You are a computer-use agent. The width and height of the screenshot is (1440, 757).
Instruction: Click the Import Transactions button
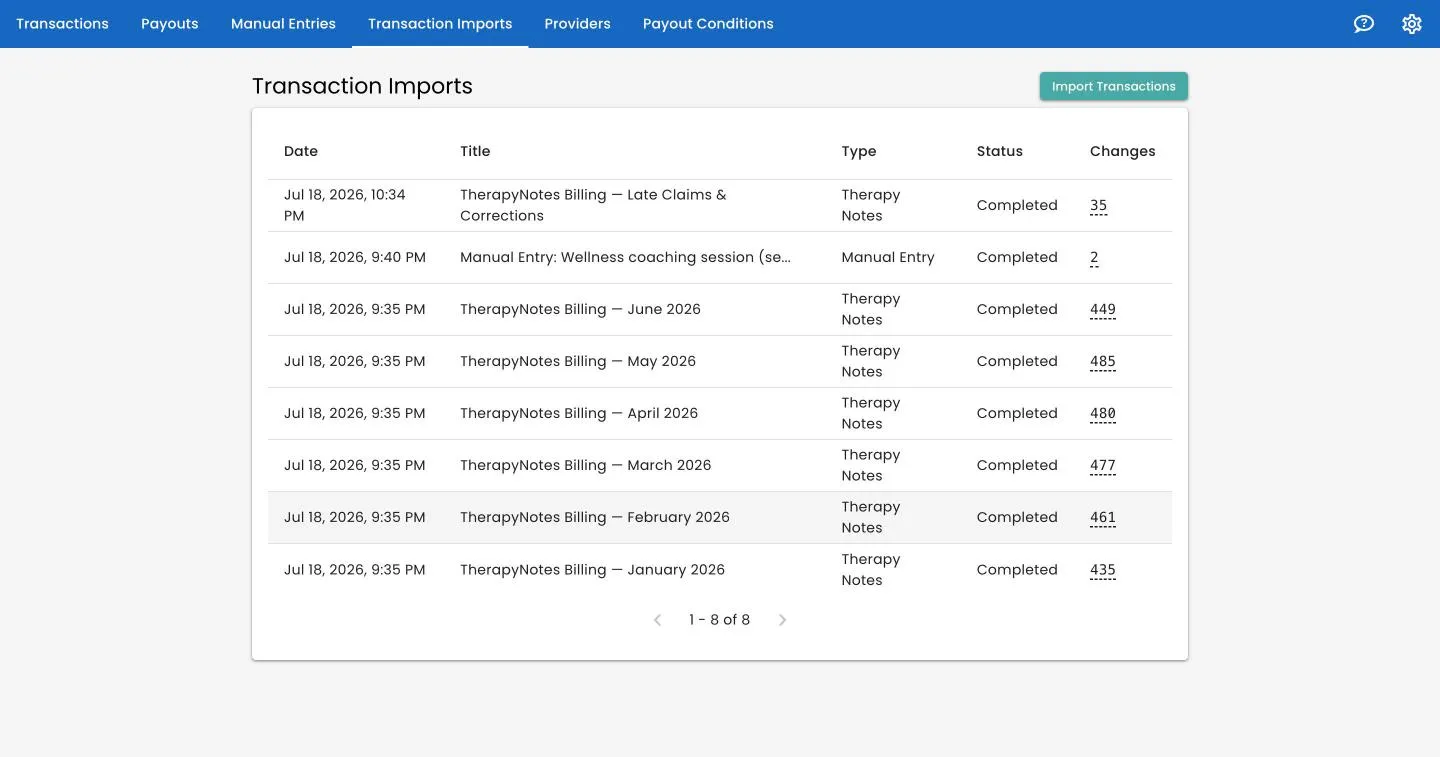1114,86
